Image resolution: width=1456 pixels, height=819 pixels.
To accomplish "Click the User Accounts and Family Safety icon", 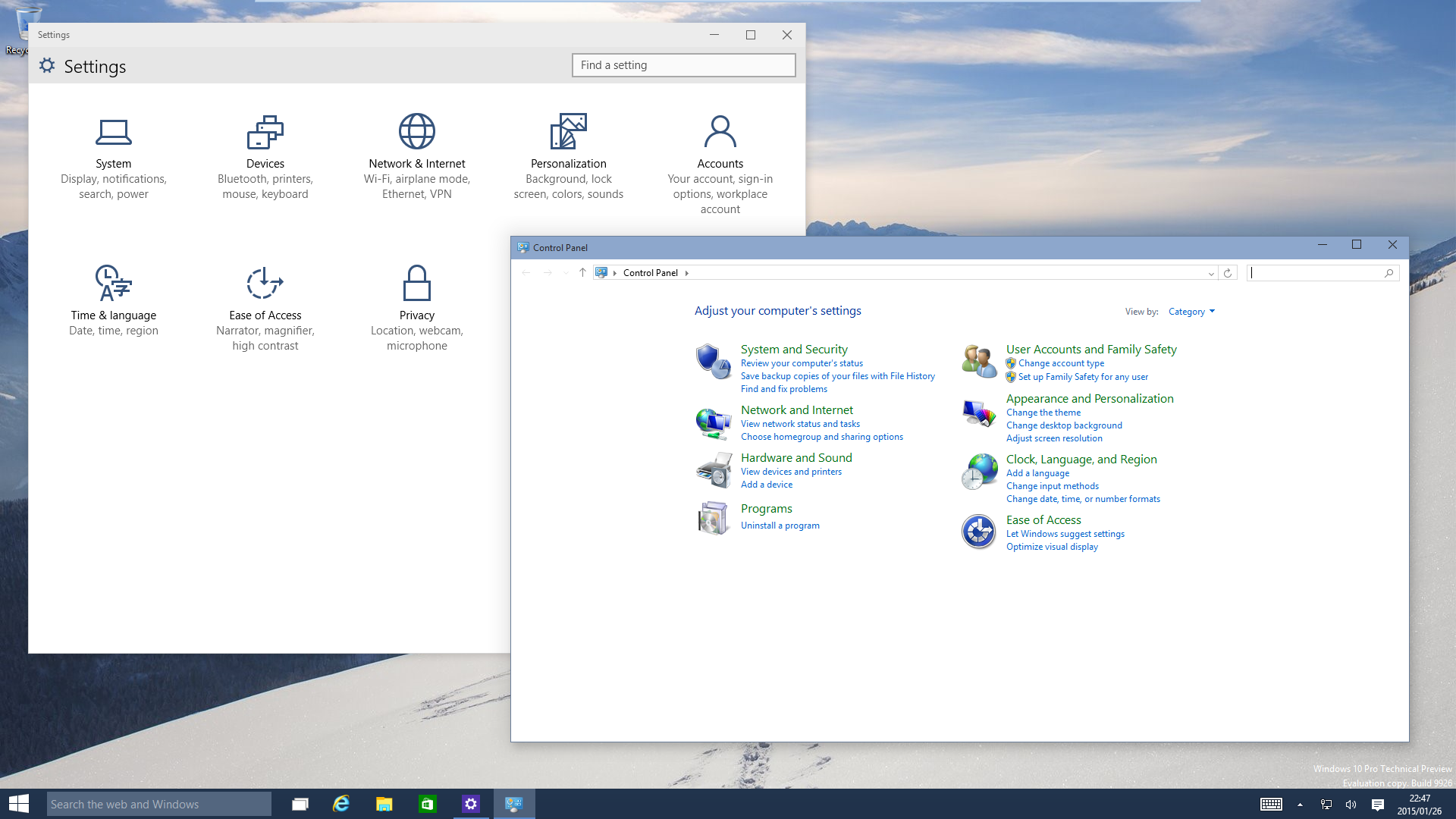I will pyautogui.click(x=979, y=362).
